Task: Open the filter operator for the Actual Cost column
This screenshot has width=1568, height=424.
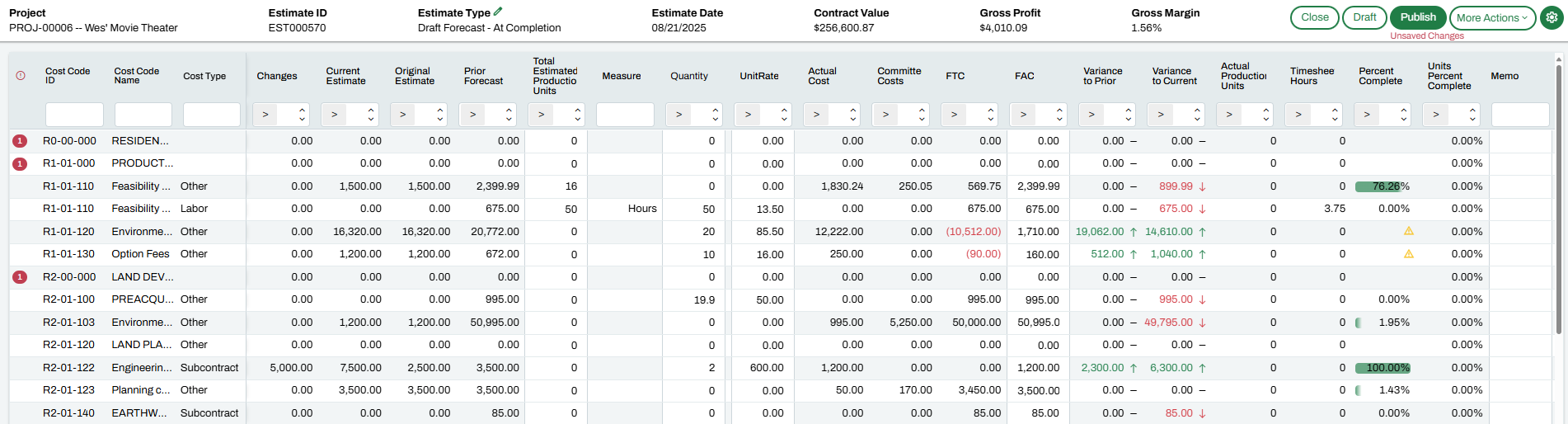Action: tap(817, 115)
